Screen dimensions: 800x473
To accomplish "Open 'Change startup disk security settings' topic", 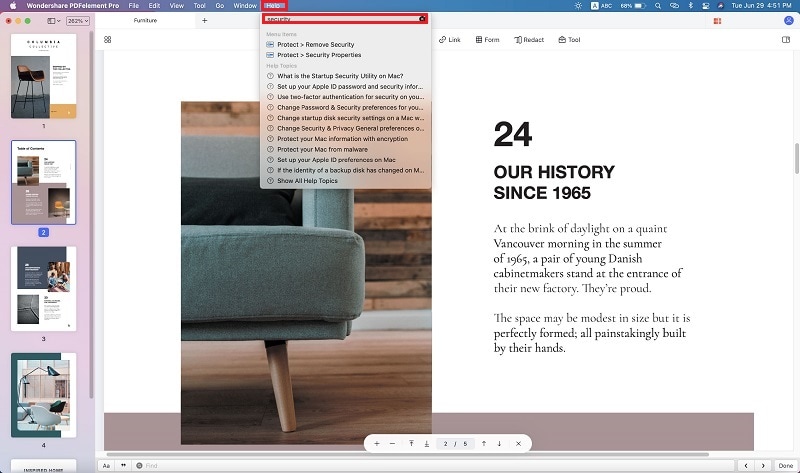I will [x=345, y=118].
